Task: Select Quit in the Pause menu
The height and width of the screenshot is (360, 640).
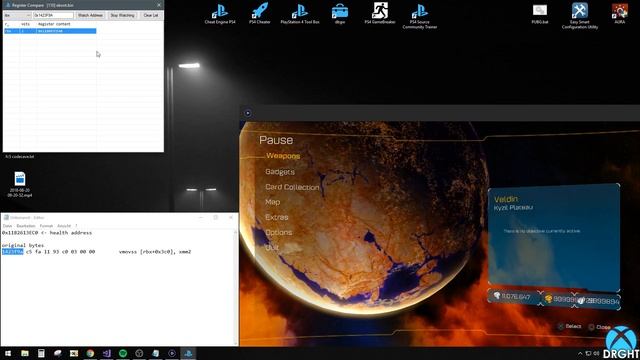Action: tap(272, 247)
